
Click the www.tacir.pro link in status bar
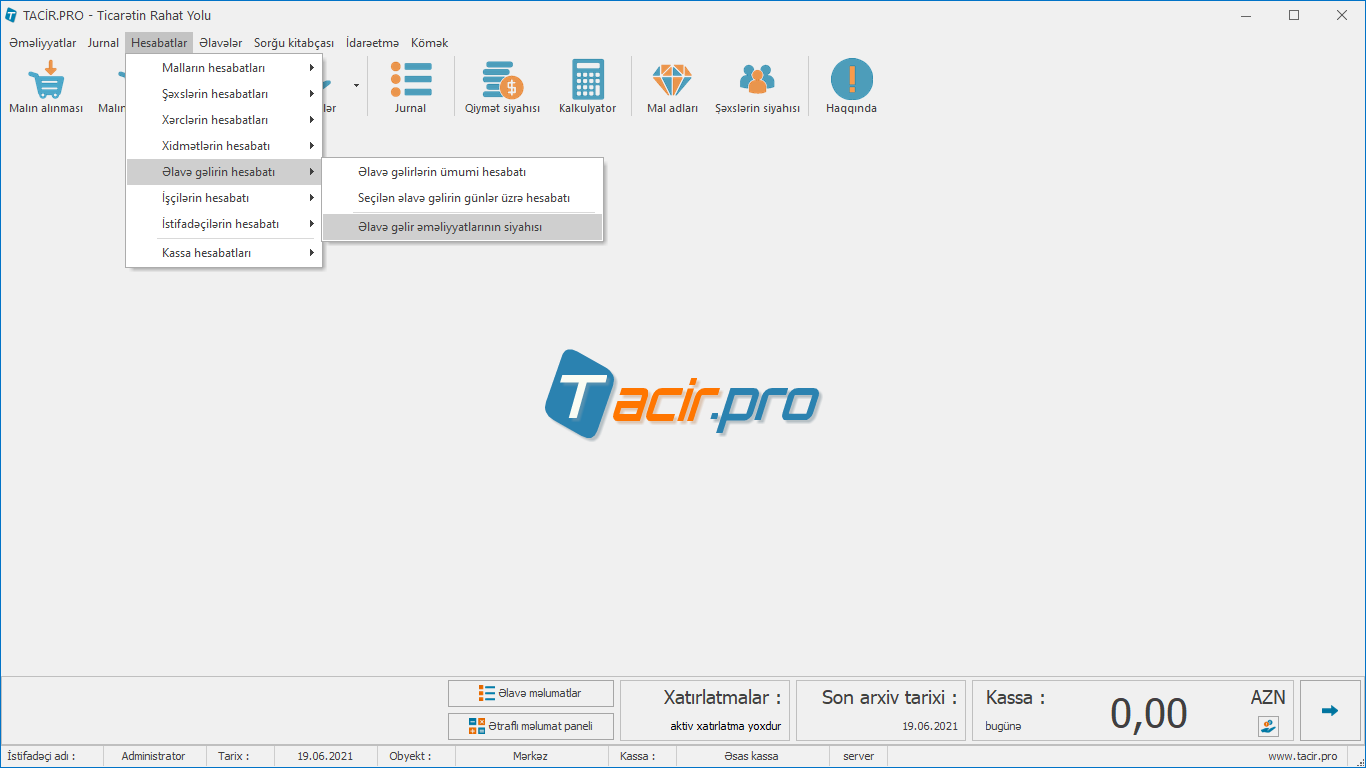[x=1302, y=756]
